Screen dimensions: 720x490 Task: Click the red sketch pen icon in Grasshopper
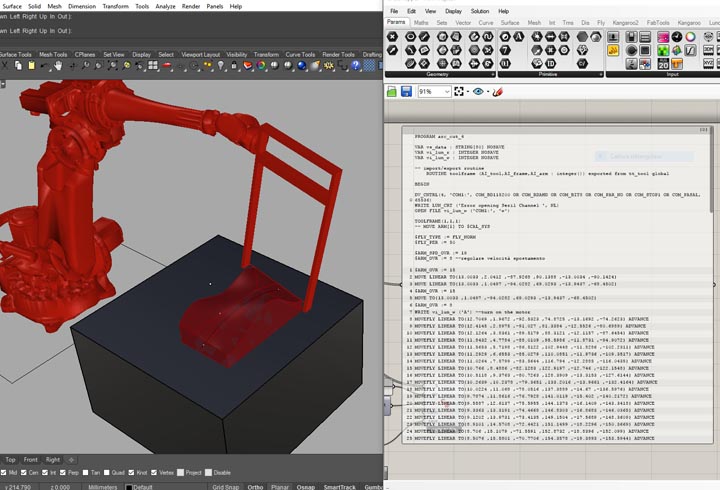497,92
